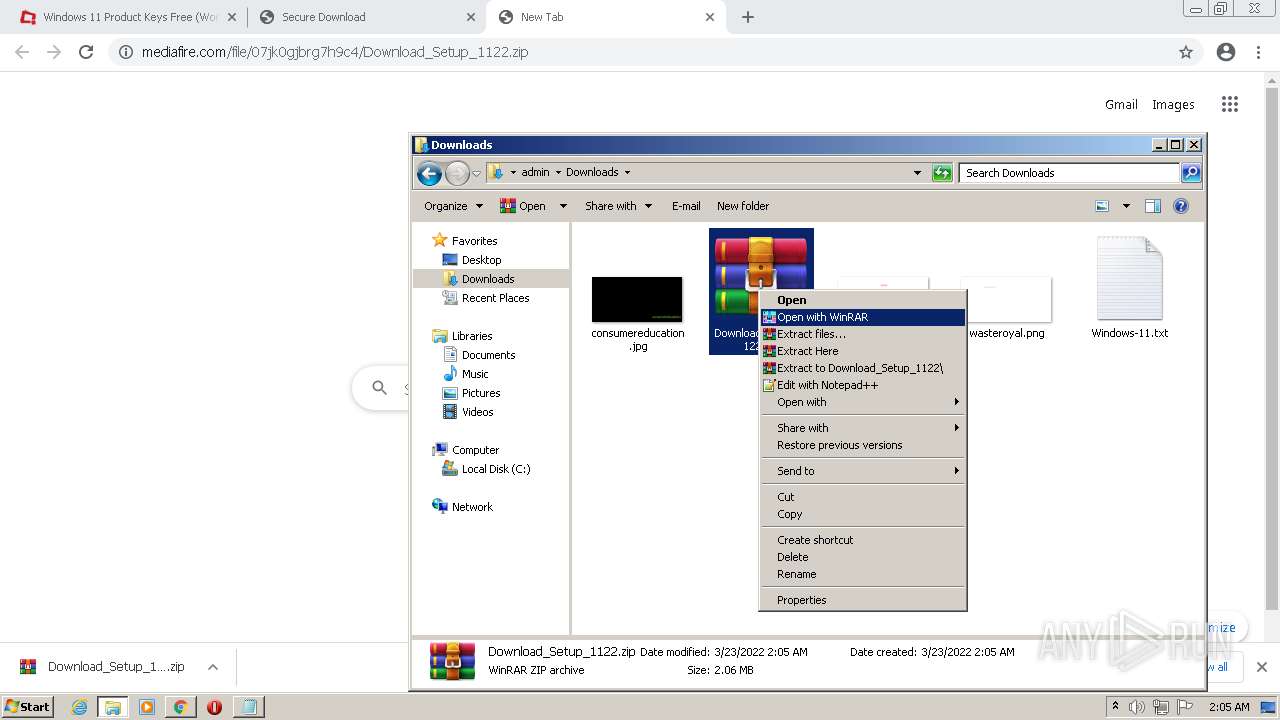Expand the Send to submenu
Image resolution: width=1280 pixels, height=720 pixels.
point(863,471)
